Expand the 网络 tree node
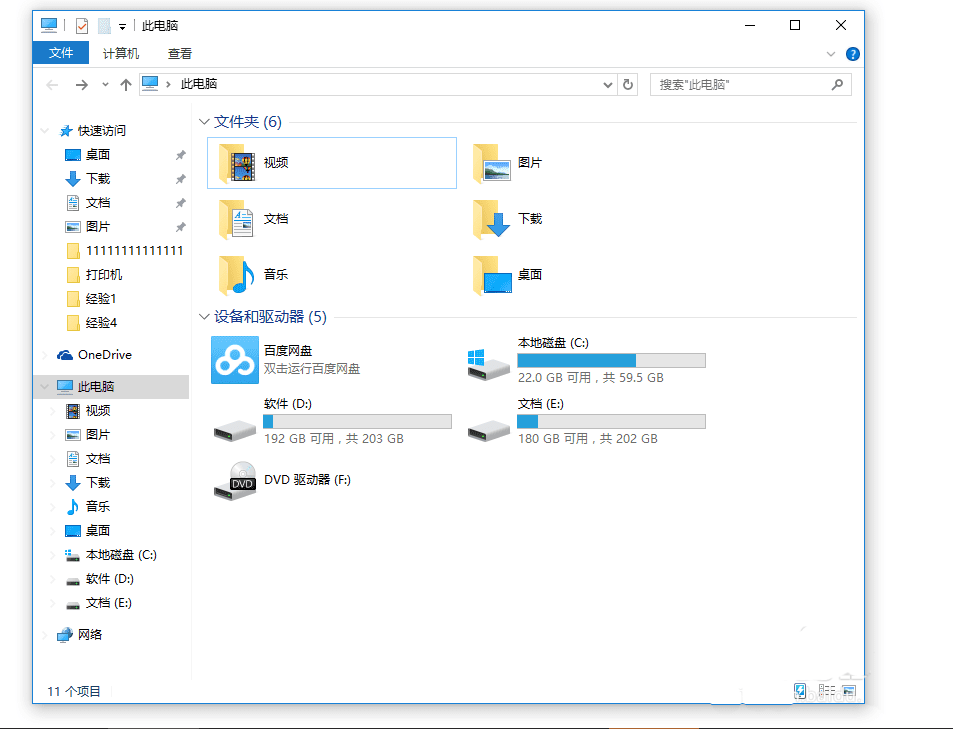This screenshot has height=729, width=953. click(x=44, y=635)
